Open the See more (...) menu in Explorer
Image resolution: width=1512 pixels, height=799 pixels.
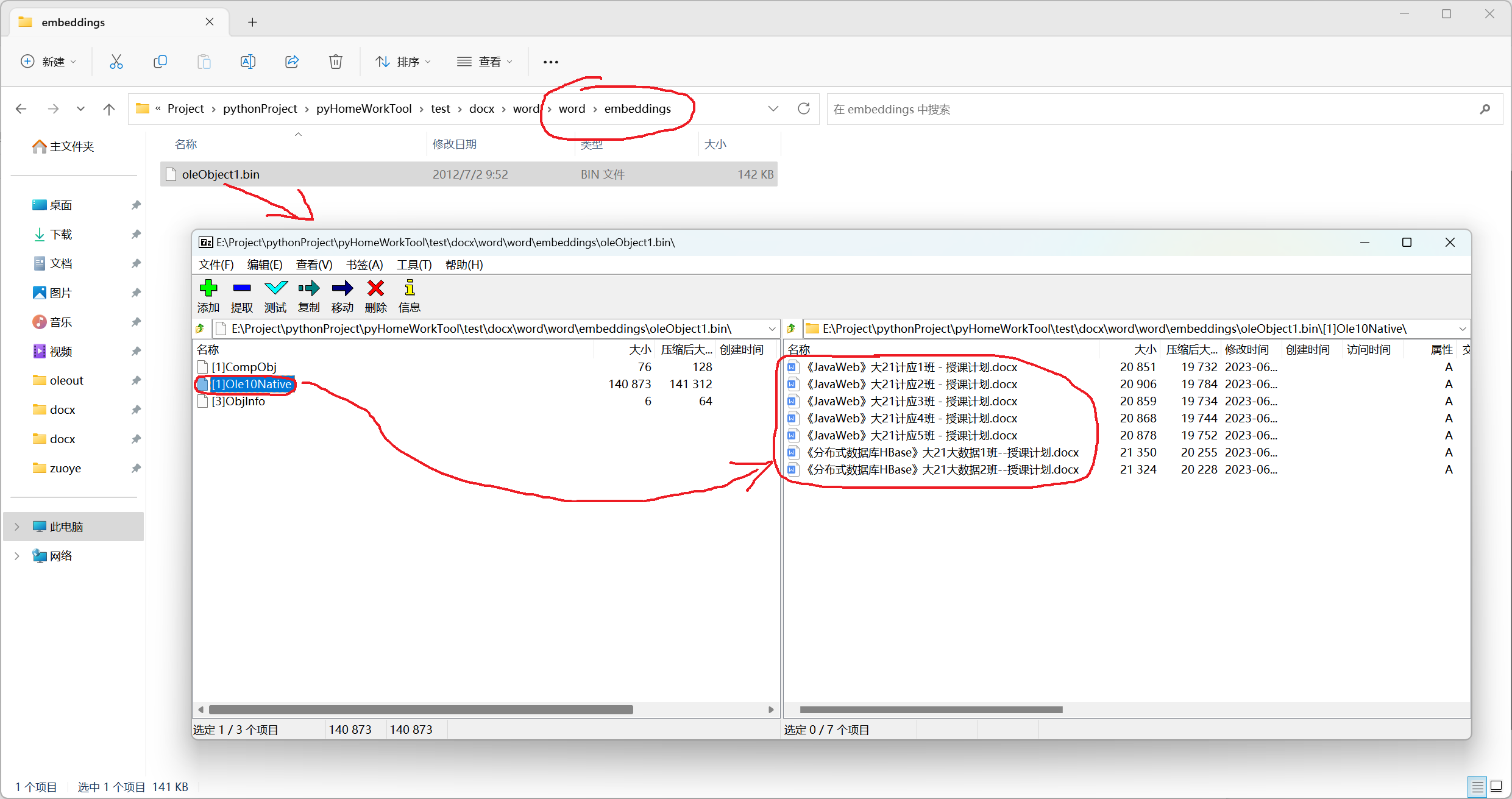click(551, 62)
